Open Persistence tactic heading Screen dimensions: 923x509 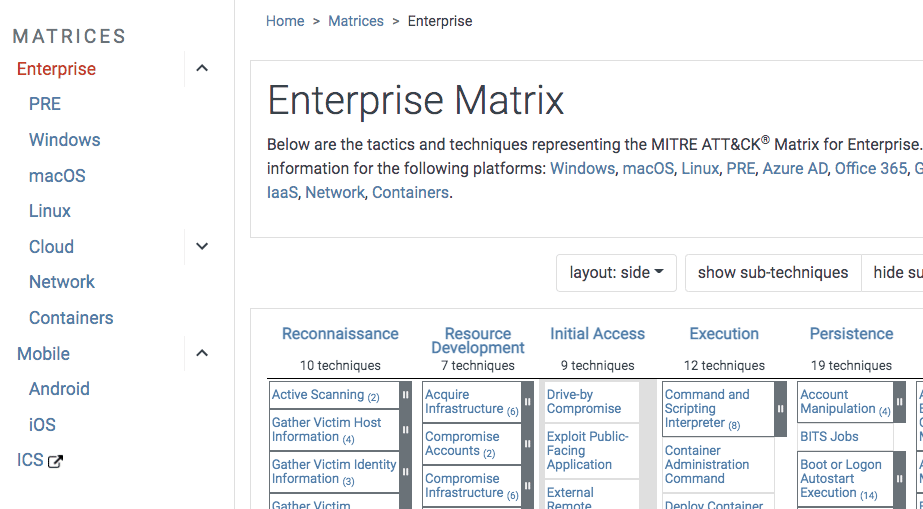[x=851, y=334]
